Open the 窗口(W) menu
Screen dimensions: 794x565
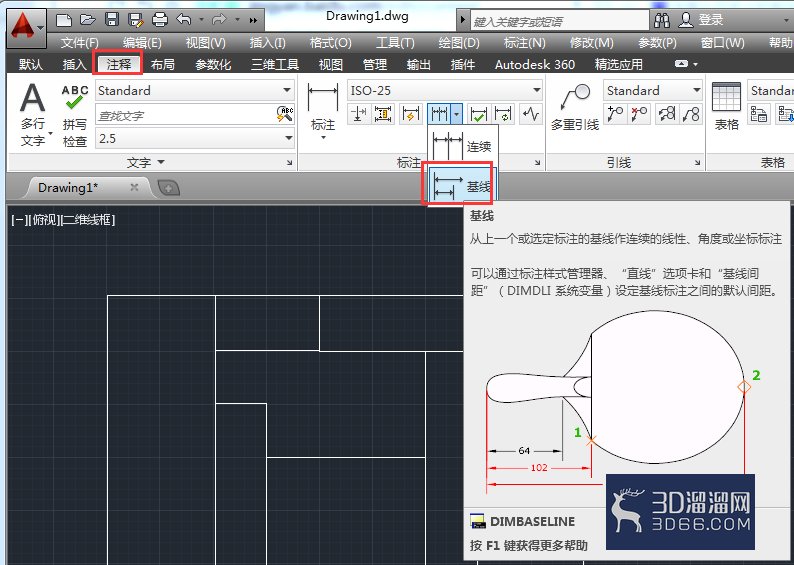click(723, 43)
